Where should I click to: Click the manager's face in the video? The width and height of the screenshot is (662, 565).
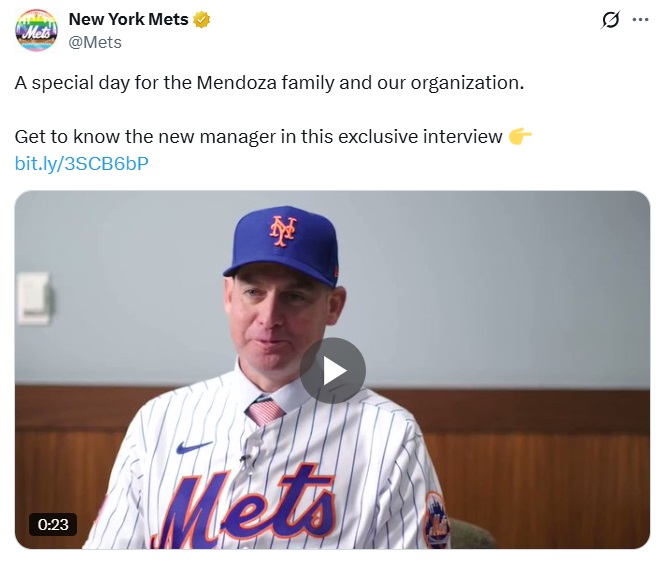click(x=278, y=320)
